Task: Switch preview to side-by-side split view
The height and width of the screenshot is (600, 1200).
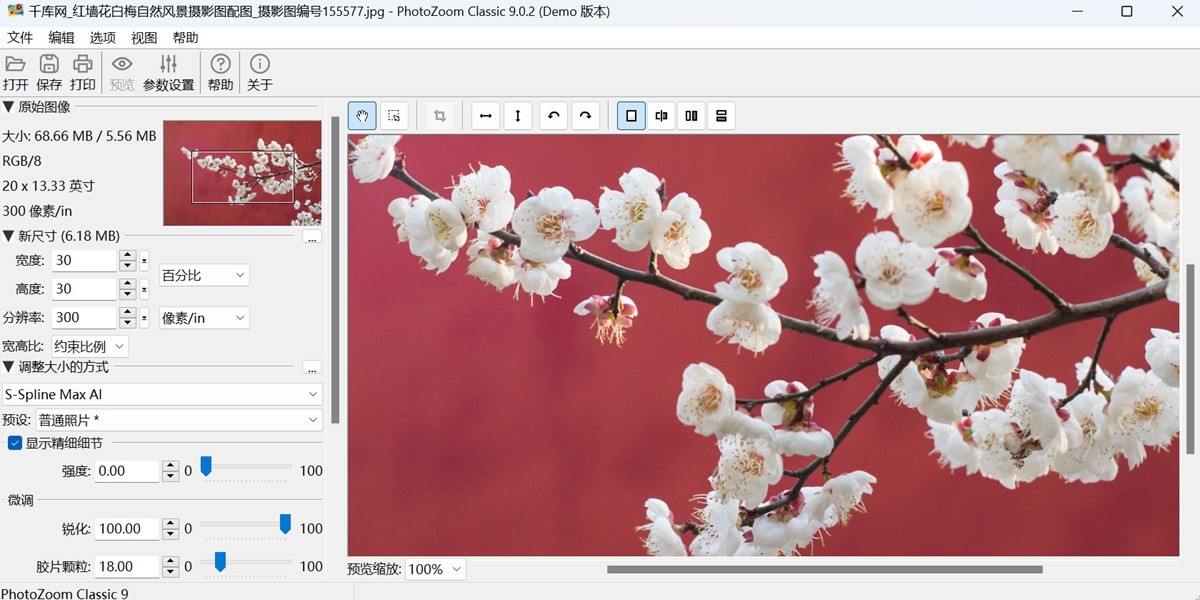Action: (690, 115)
